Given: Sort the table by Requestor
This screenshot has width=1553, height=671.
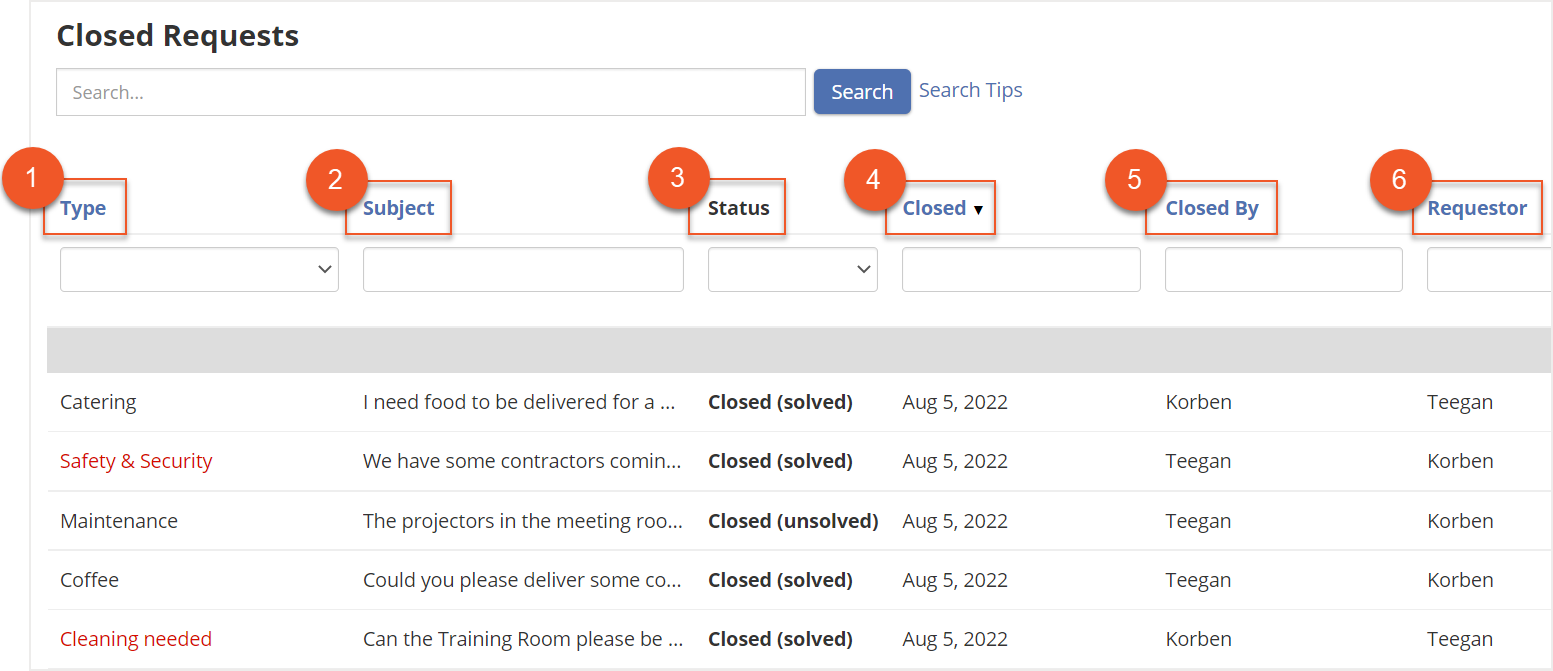Looking at the screenshot, I should (x=1477, y=208).
